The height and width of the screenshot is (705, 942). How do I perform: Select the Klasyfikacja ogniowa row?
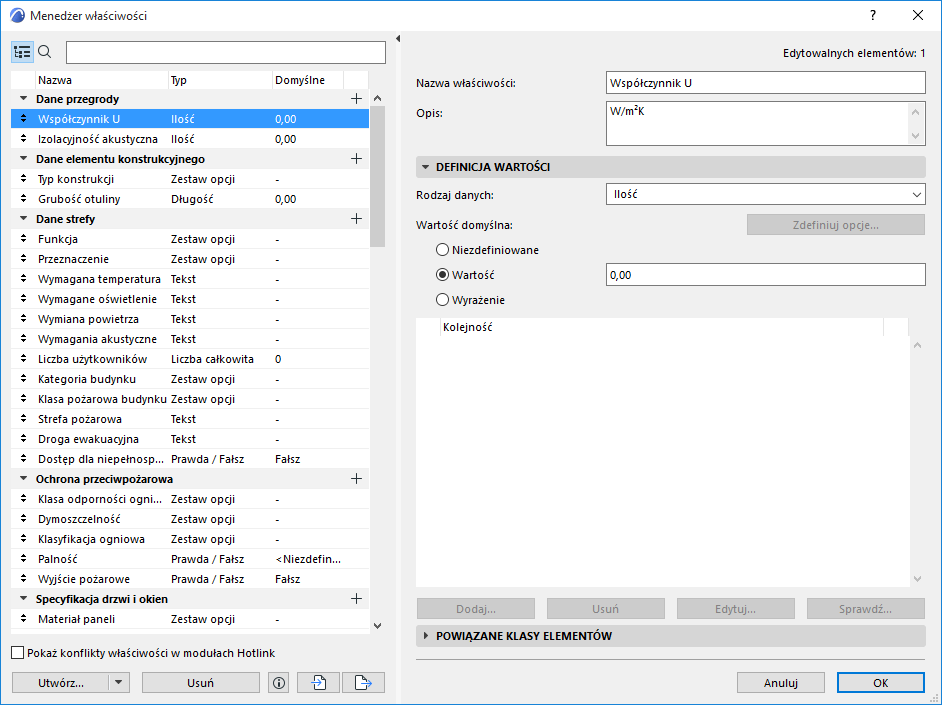pos(190,539)
